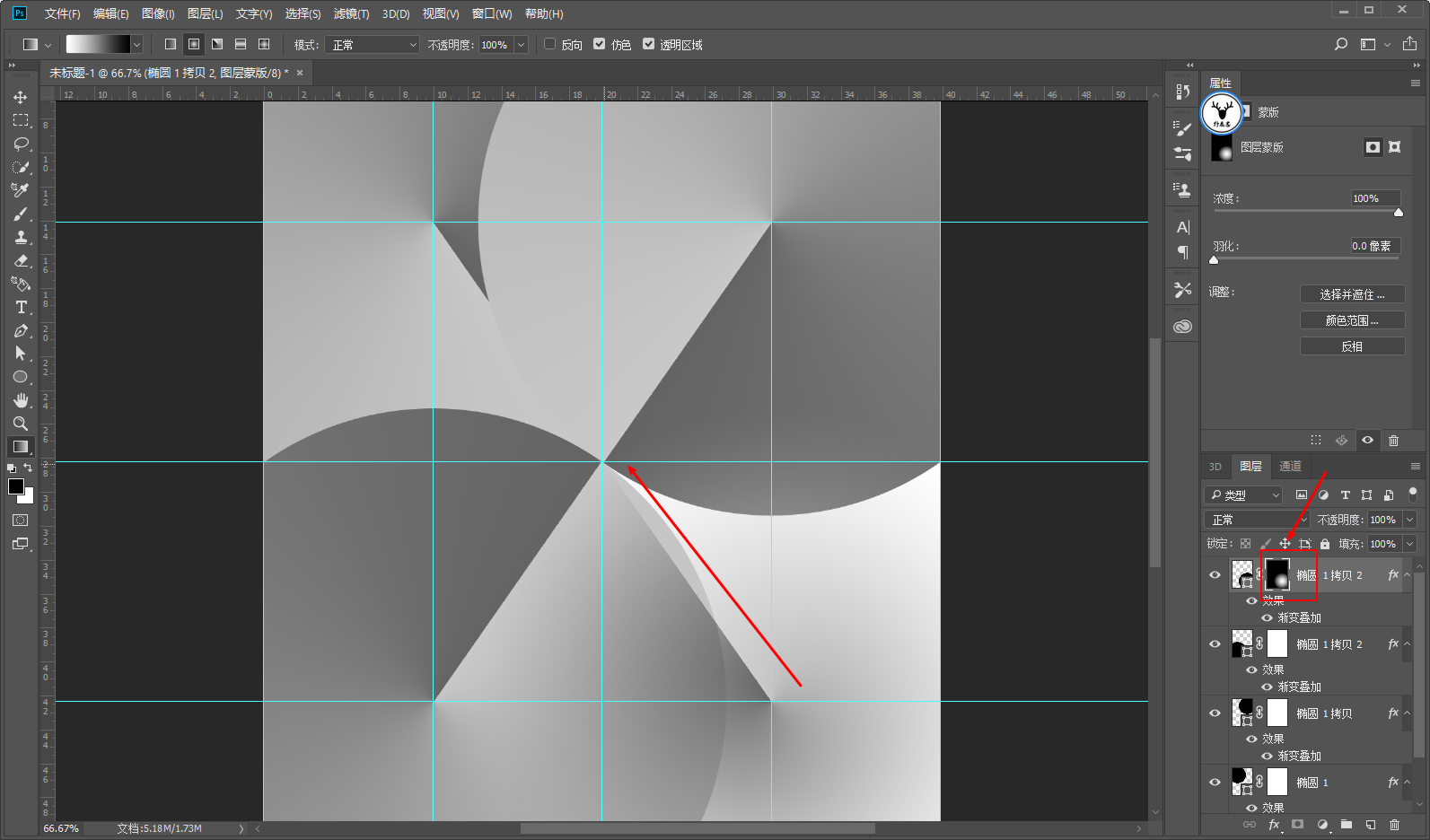Hide the 椭圆 1 拷贝 layer

1215,713
